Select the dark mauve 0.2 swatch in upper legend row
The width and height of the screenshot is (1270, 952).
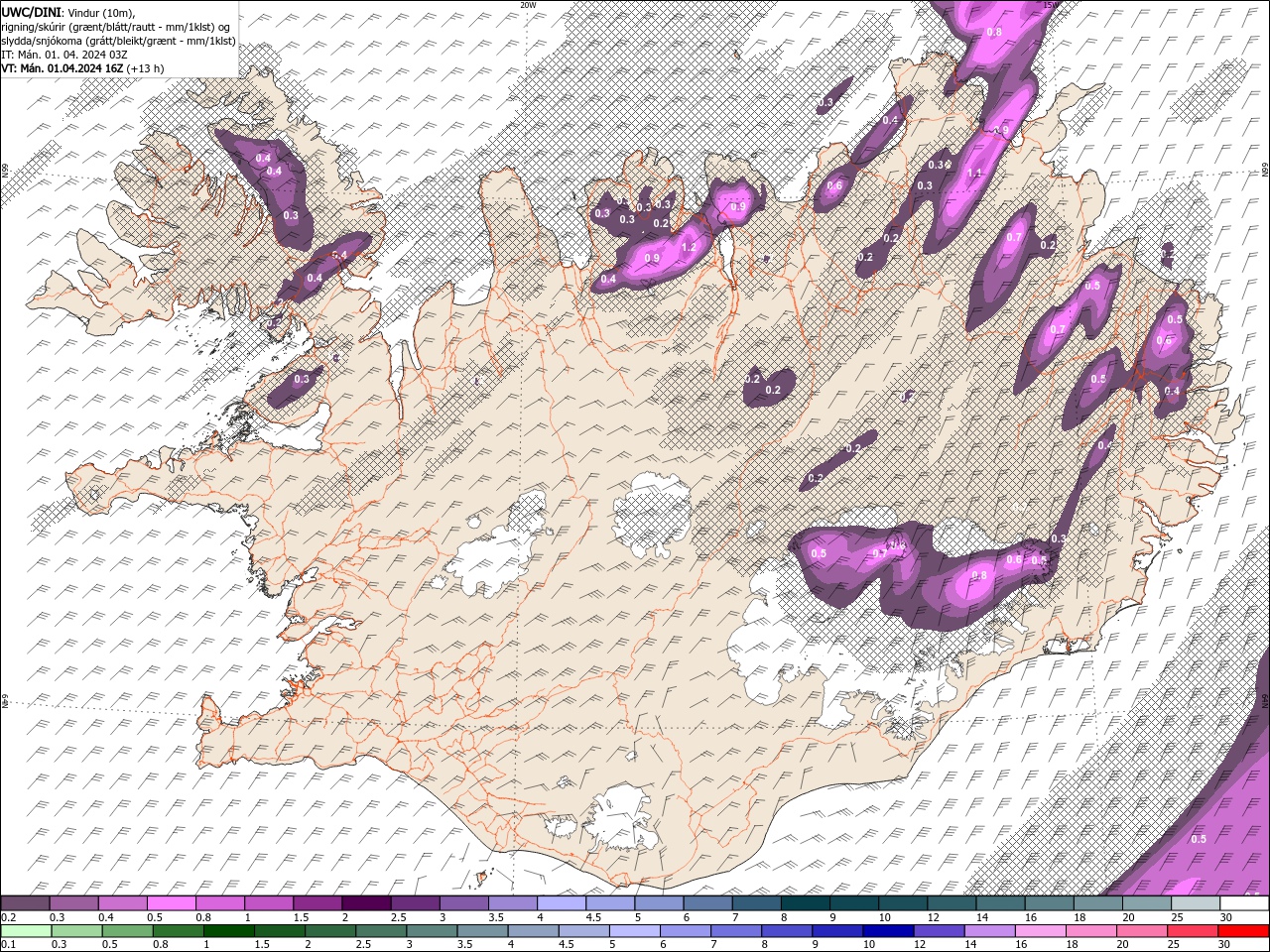(25, 903)
